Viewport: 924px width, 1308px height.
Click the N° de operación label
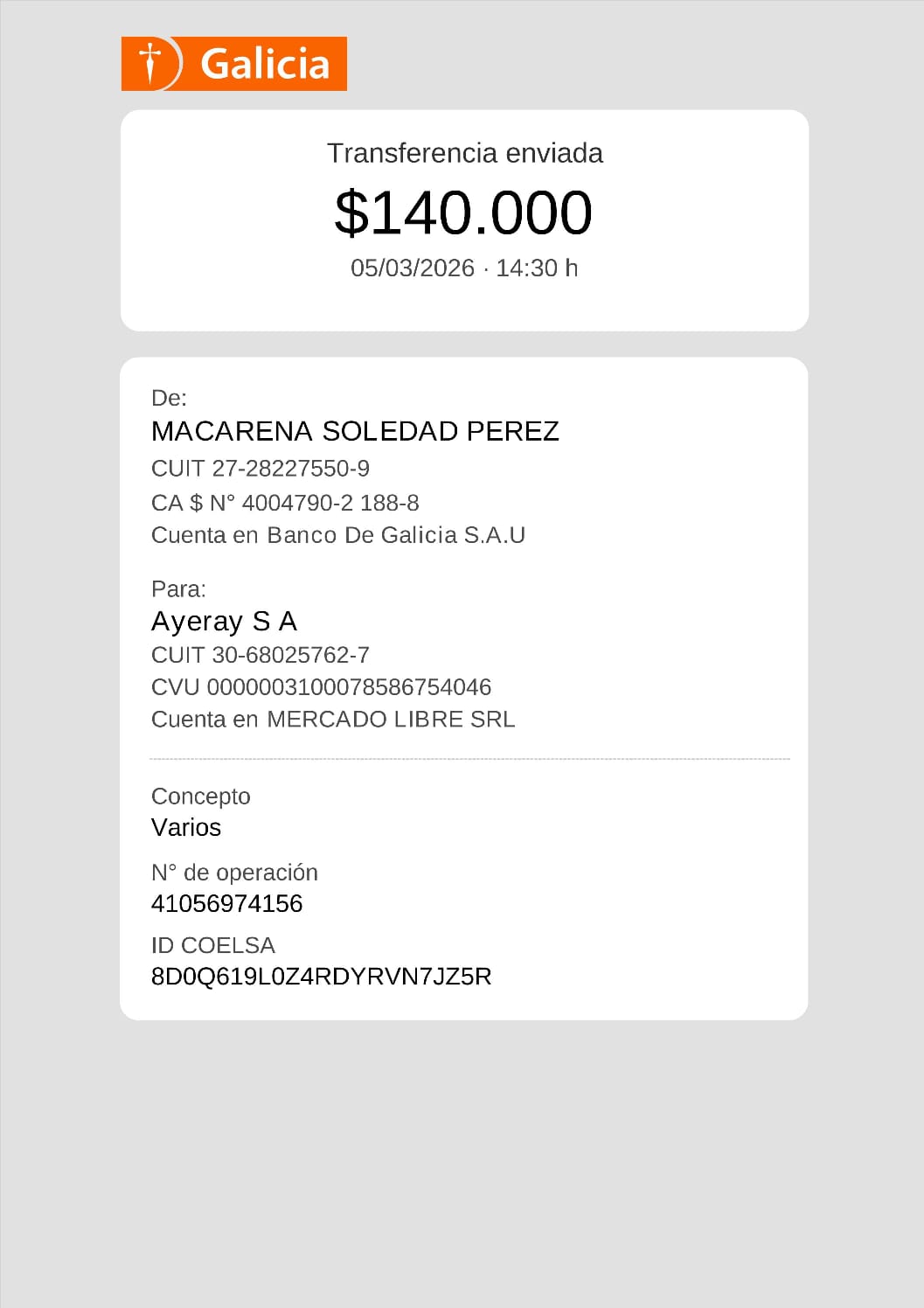click(x=234, y=873)
